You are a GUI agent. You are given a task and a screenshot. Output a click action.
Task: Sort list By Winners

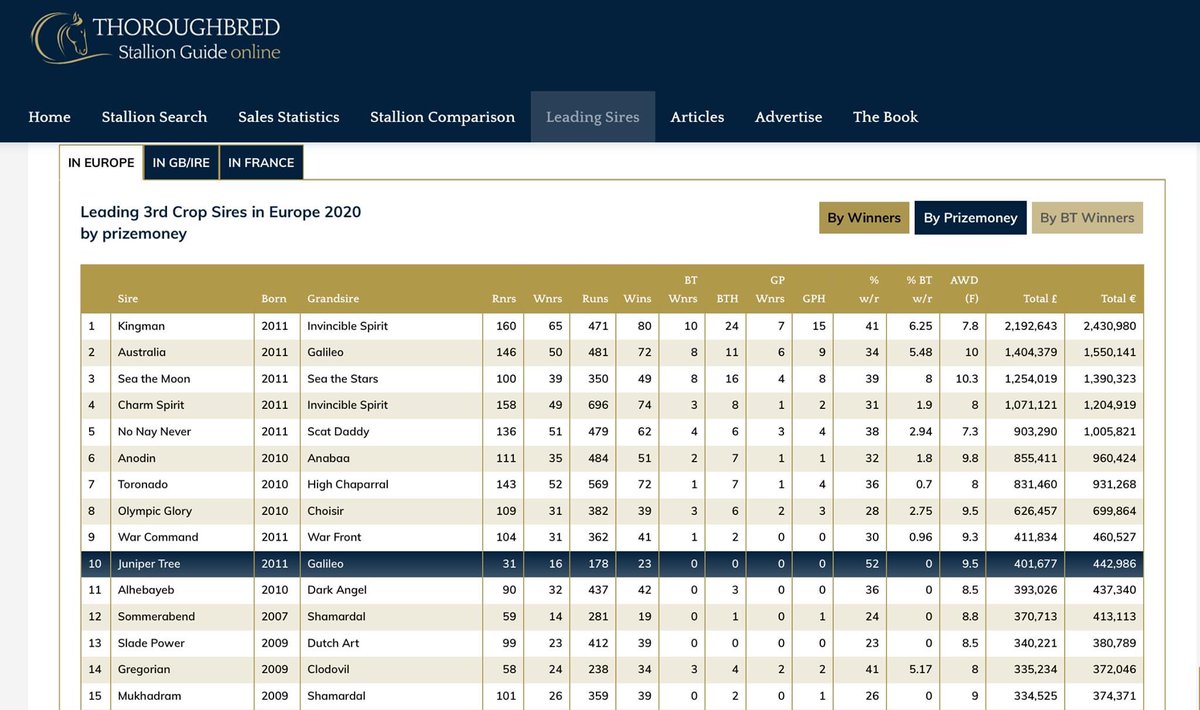point(864,218)
